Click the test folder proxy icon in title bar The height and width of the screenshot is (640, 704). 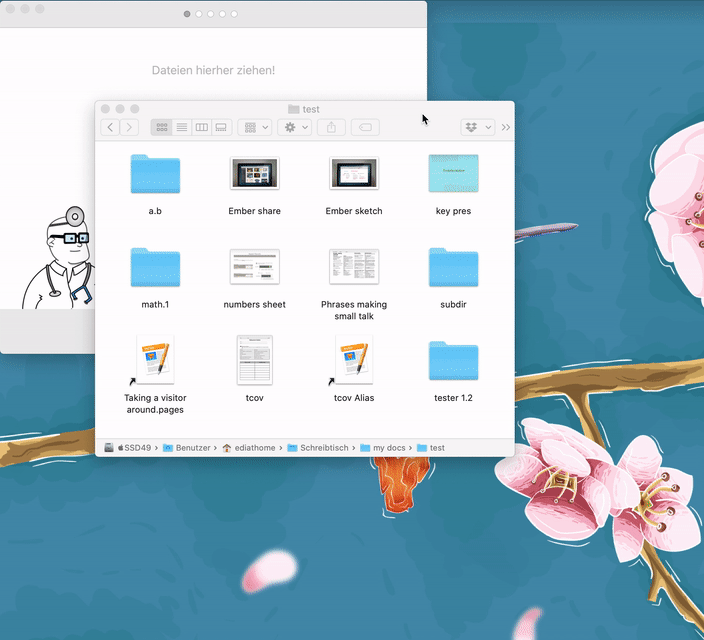pyautogui.click(x=294, y=109)
